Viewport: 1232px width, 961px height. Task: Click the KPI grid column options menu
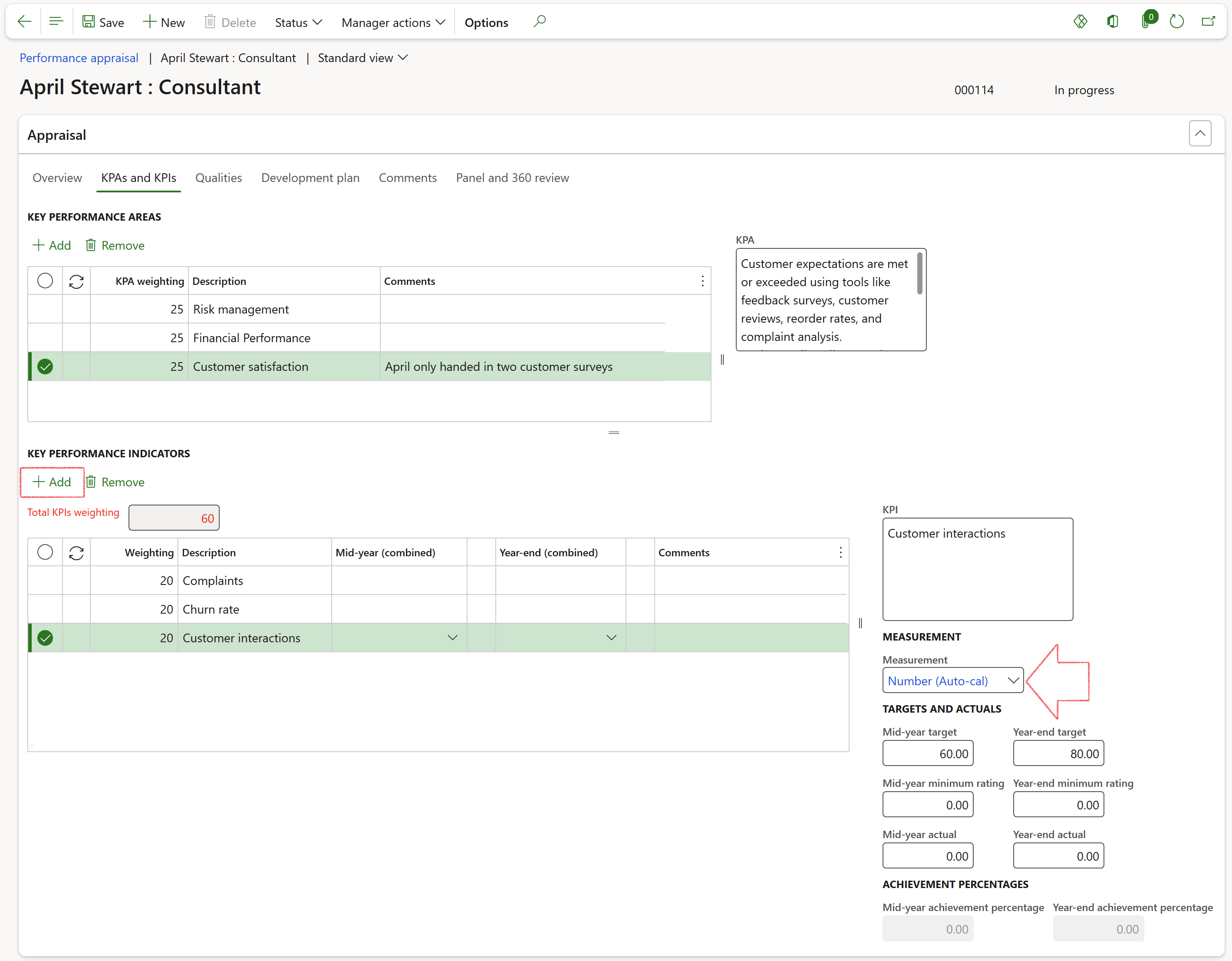click(x=840, y=552)
